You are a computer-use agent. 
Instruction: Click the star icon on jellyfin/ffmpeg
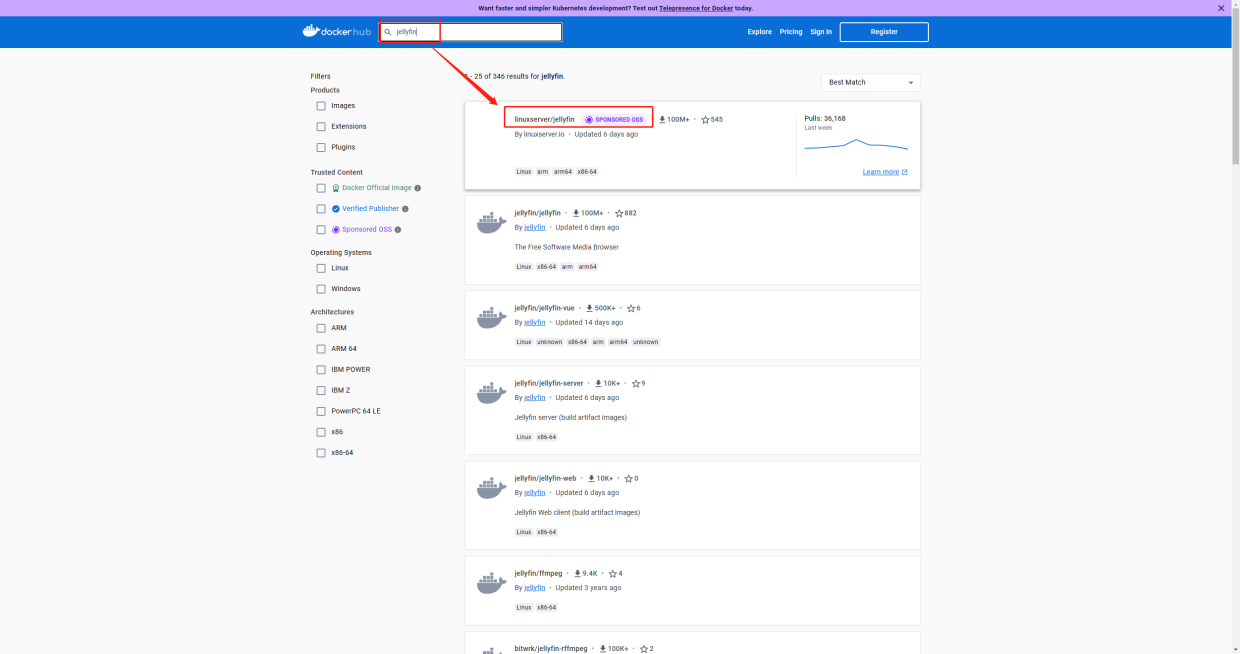[x=613, y=574]
